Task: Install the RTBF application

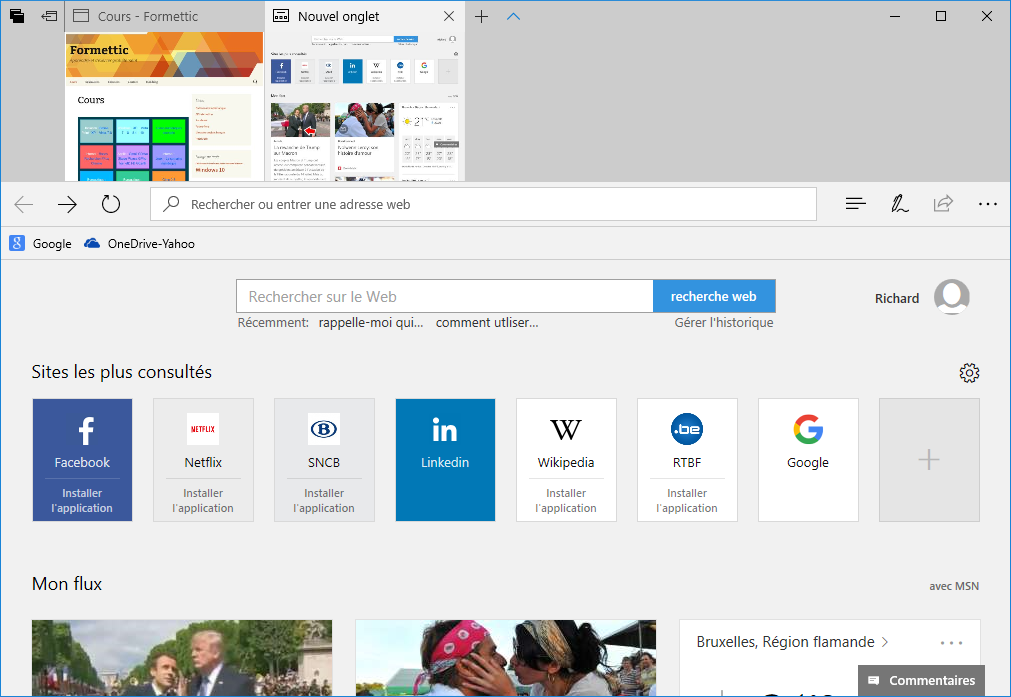Action: (x=687, y=500)
